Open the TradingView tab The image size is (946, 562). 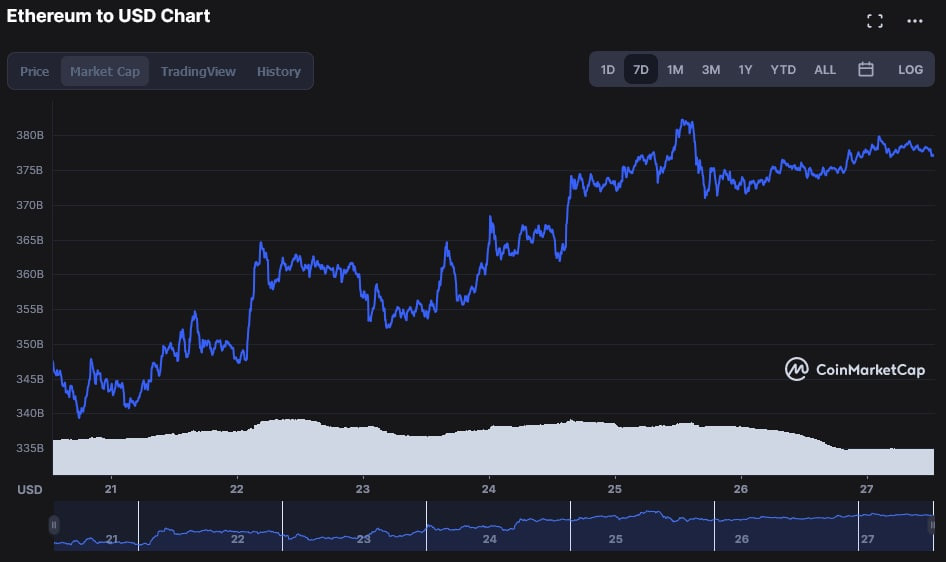198,71
